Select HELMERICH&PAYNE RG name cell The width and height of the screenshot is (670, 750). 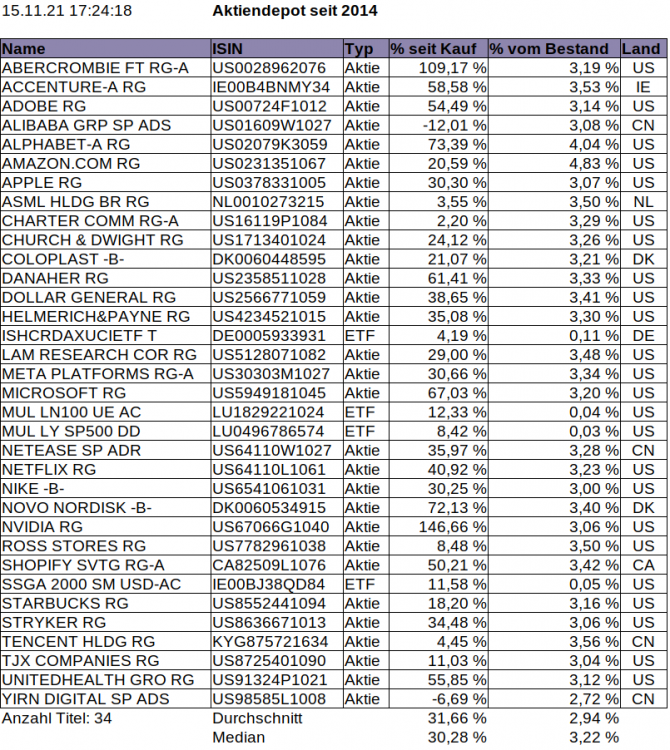coord(105,317)
